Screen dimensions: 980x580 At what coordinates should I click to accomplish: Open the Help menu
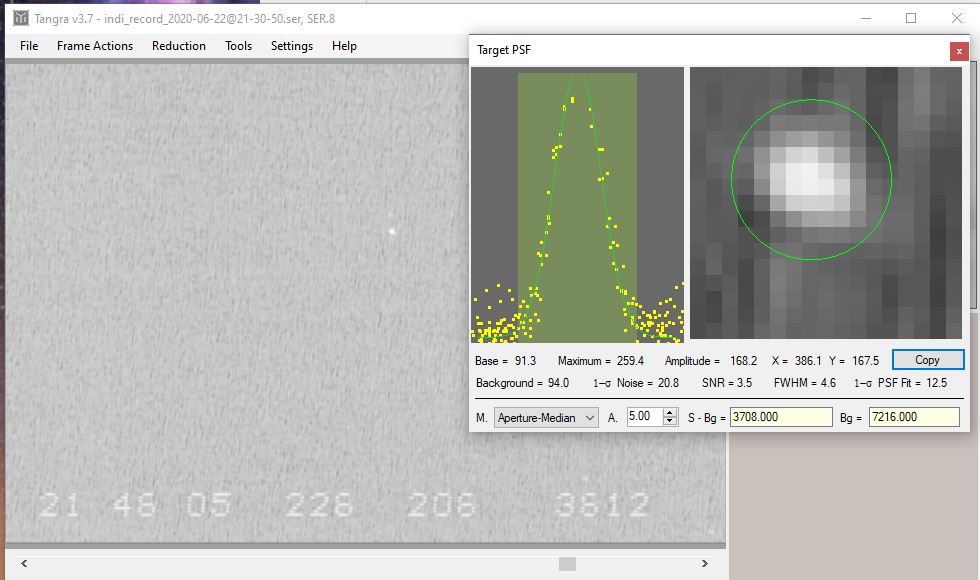344,46
